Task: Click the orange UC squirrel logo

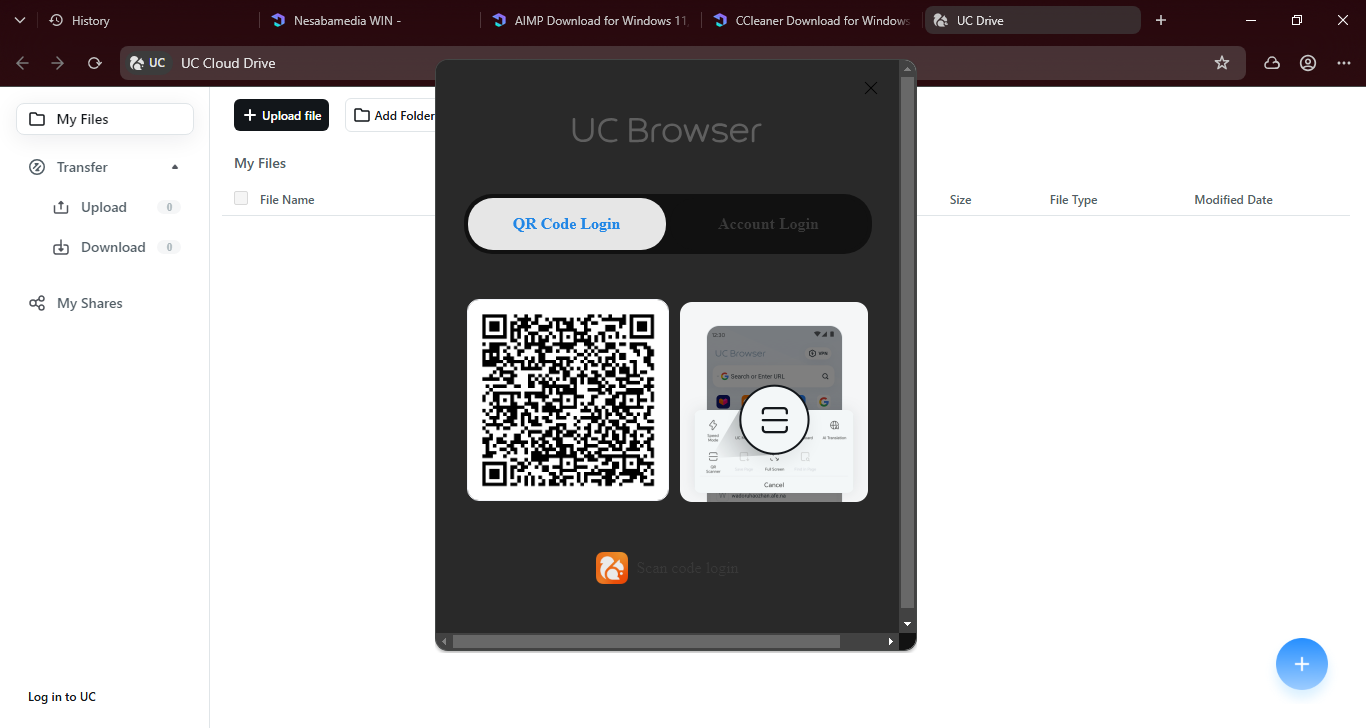Action: point(612,568)
